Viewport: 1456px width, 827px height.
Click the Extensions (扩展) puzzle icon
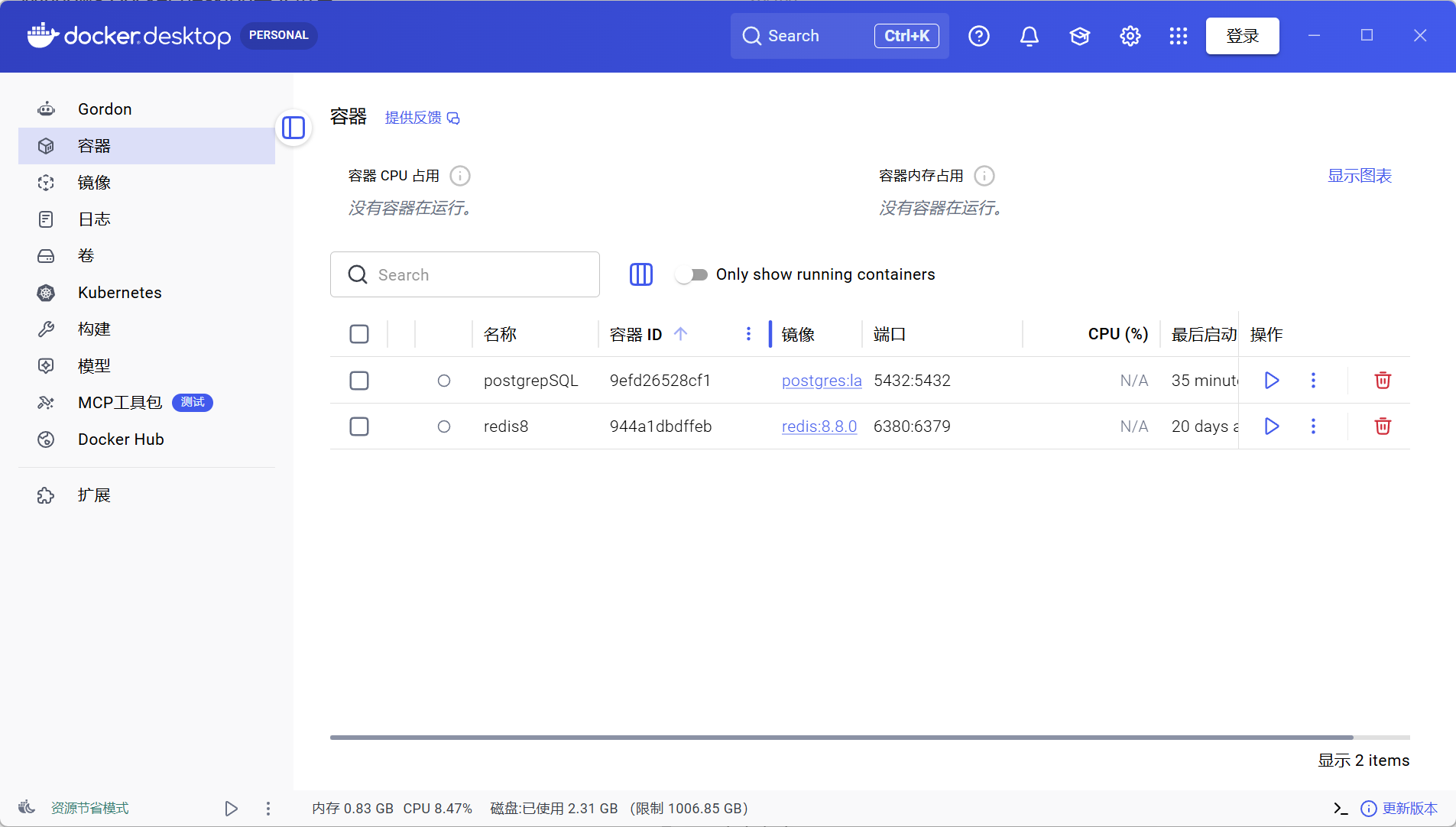46,495
